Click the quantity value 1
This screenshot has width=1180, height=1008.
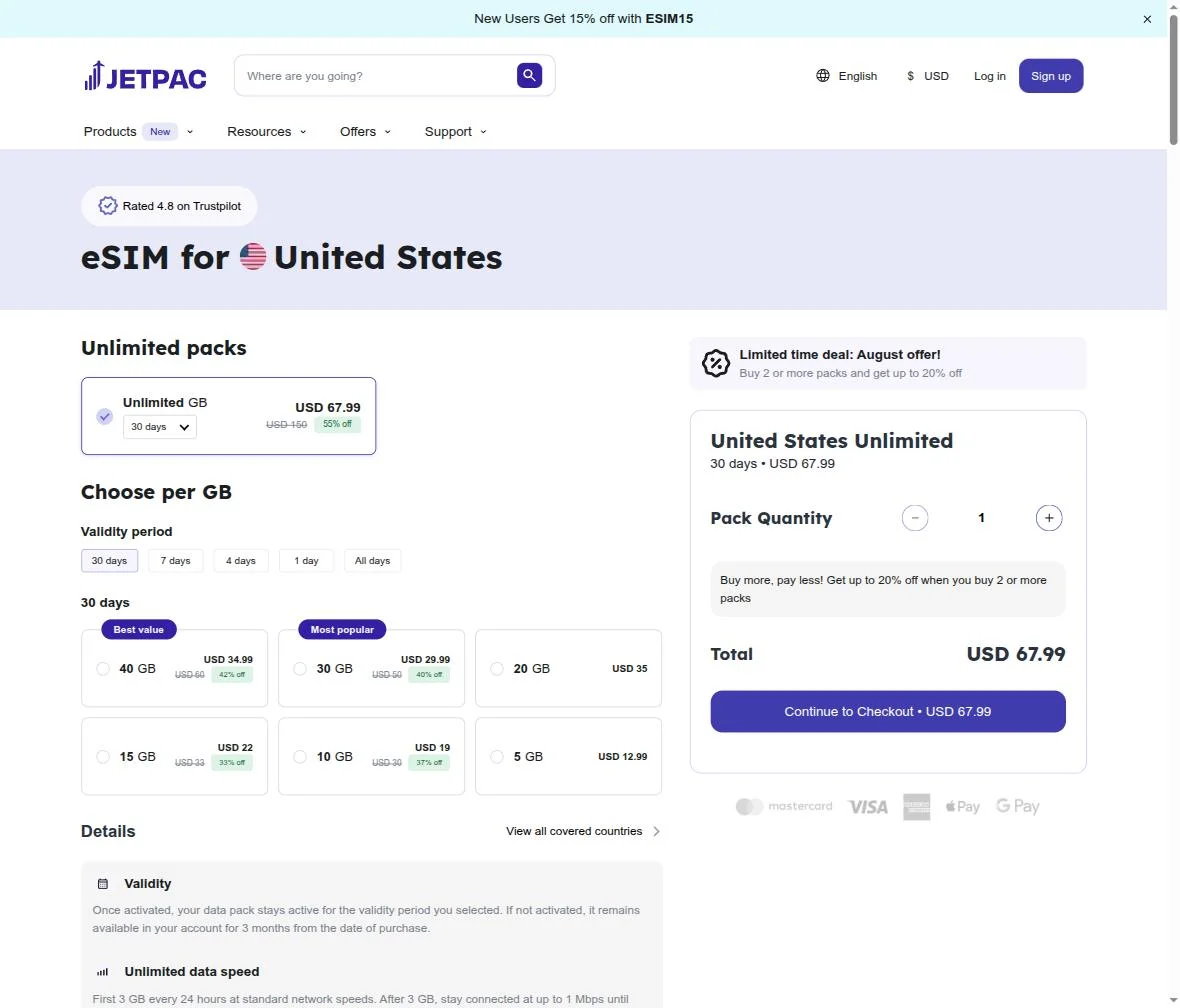coord(981,518)
